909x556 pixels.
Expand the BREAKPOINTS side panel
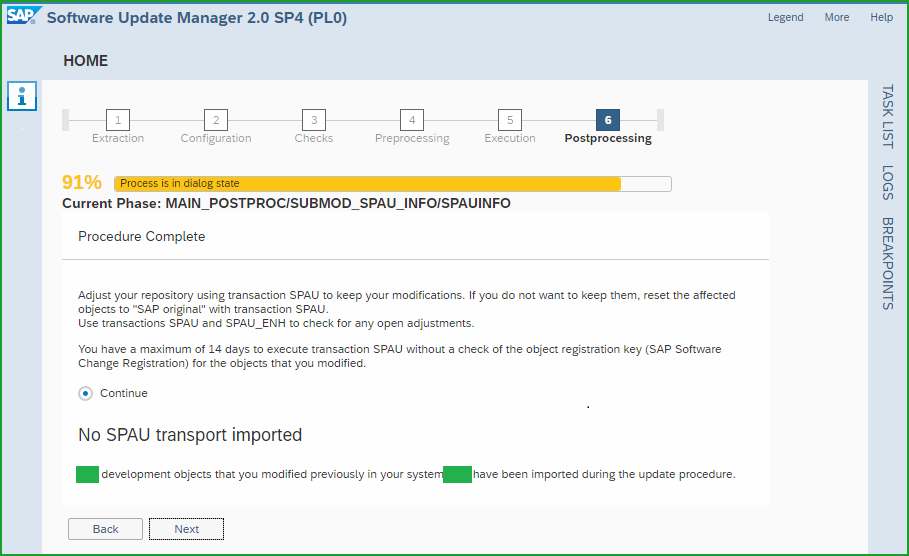(x=887, y=263)
